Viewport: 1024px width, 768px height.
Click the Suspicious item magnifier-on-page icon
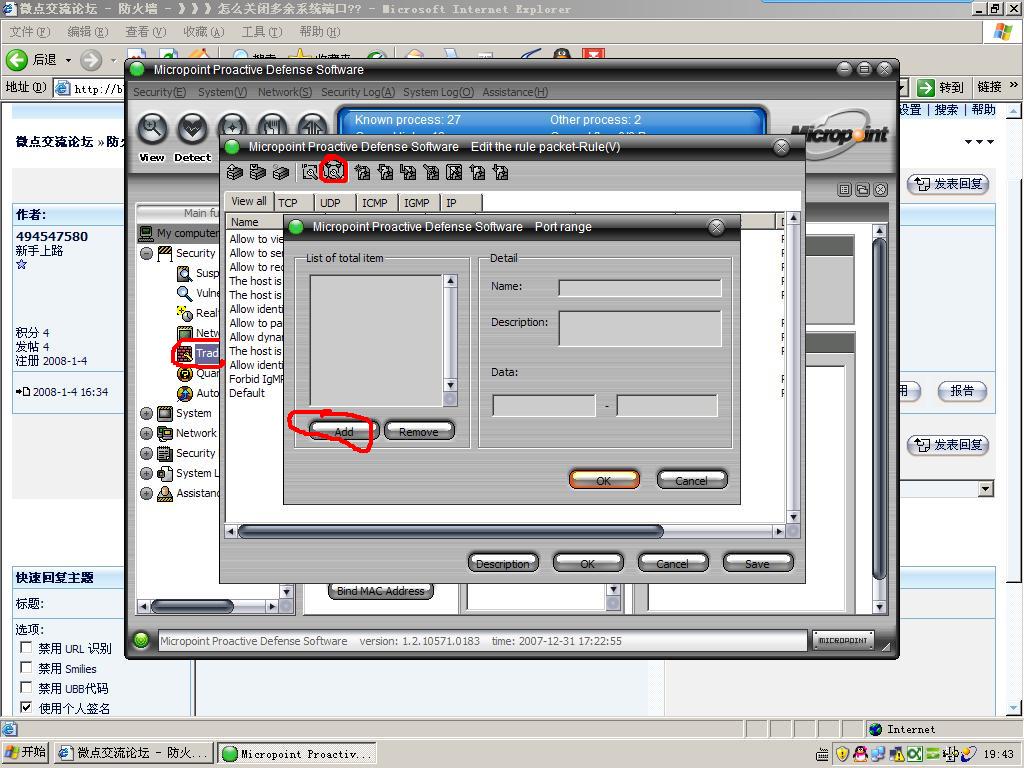tap(185, 273)
